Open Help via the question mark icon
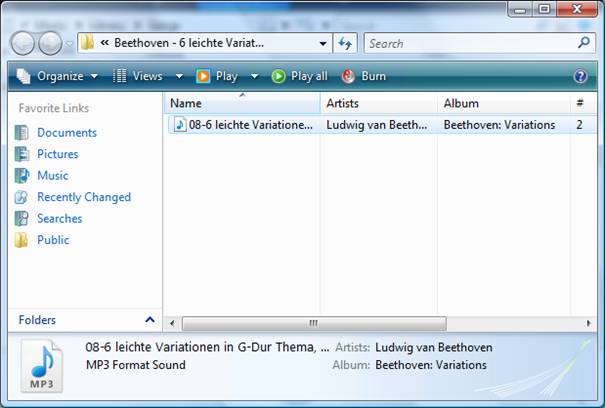 pyautogui.click(x=580, y=76)
